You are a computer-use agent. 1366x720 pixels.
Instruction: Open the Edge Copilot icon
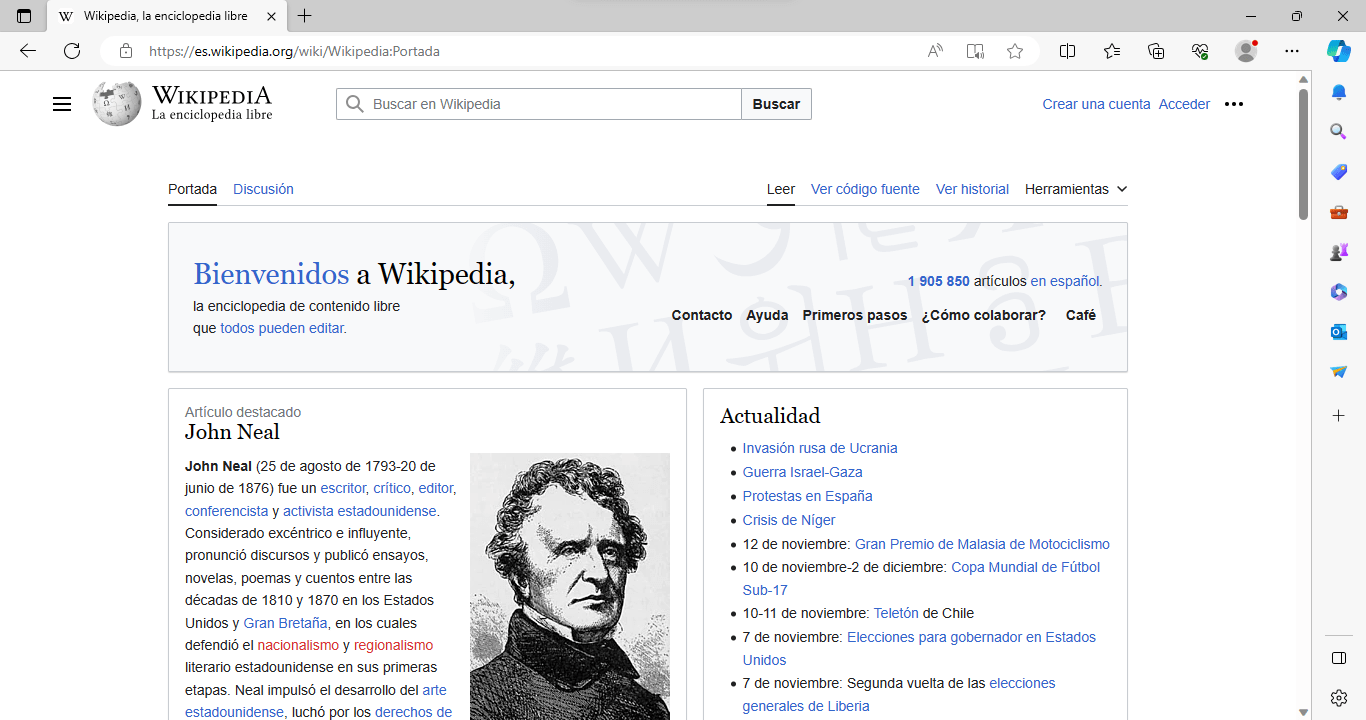tap(1339, 51)
